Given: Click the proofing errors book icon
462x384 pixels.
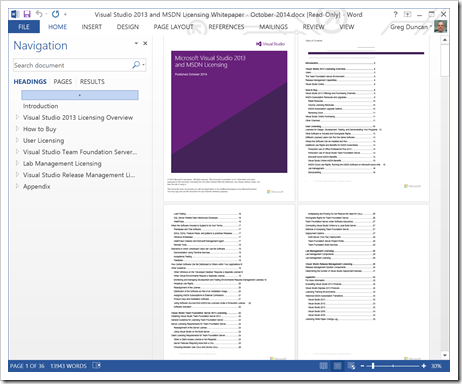Looking at the screenshot, I should pyautogui.click(x=96, y=366).
